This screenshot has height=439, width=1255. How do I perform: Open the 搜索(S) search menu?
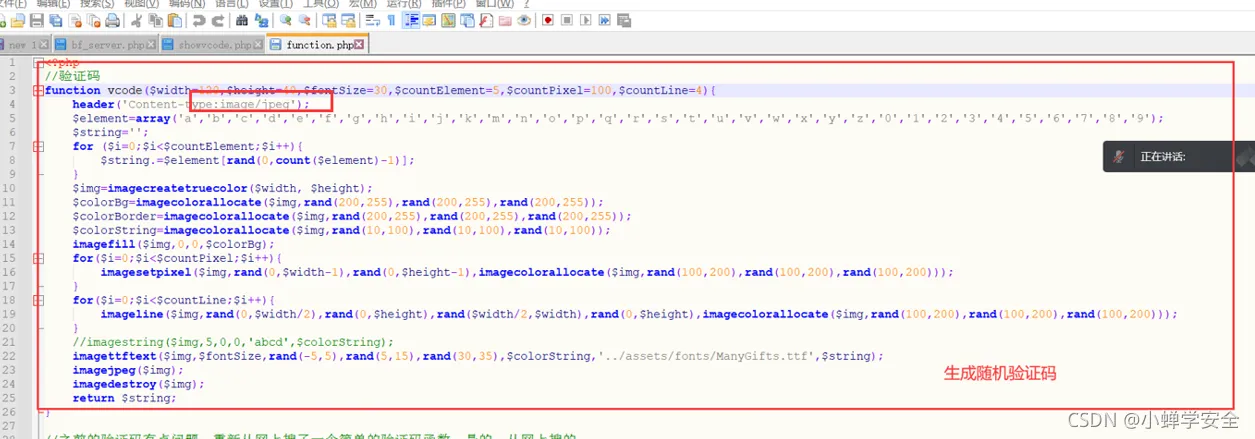(x=97, y=4)
